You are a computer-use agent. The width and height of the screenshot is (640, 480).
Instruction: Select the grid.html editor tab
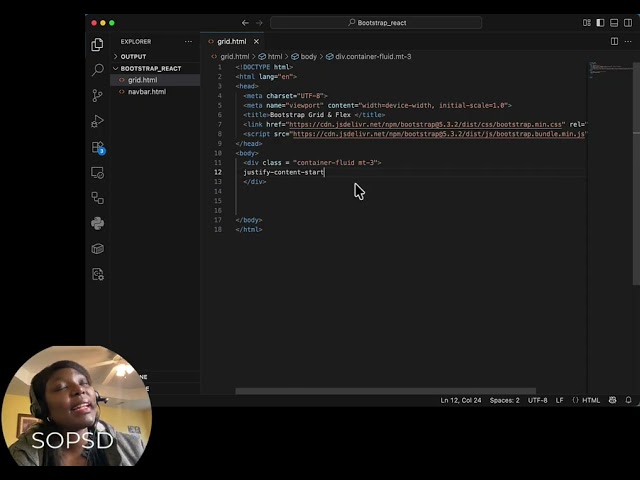pyautogui.click(x=231, y=41)
